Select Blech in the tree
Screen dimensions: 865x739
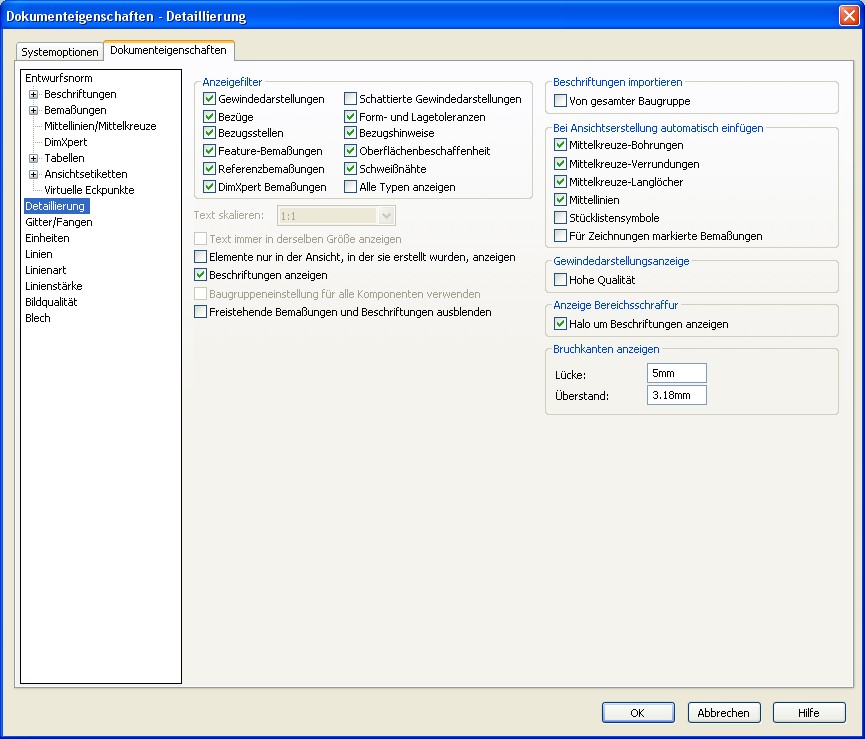(38, 318)
